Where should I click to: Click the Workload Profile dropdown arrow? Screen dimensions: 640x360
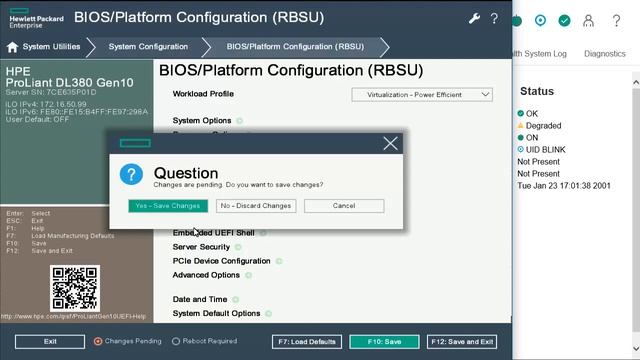(x=485, y=95)
